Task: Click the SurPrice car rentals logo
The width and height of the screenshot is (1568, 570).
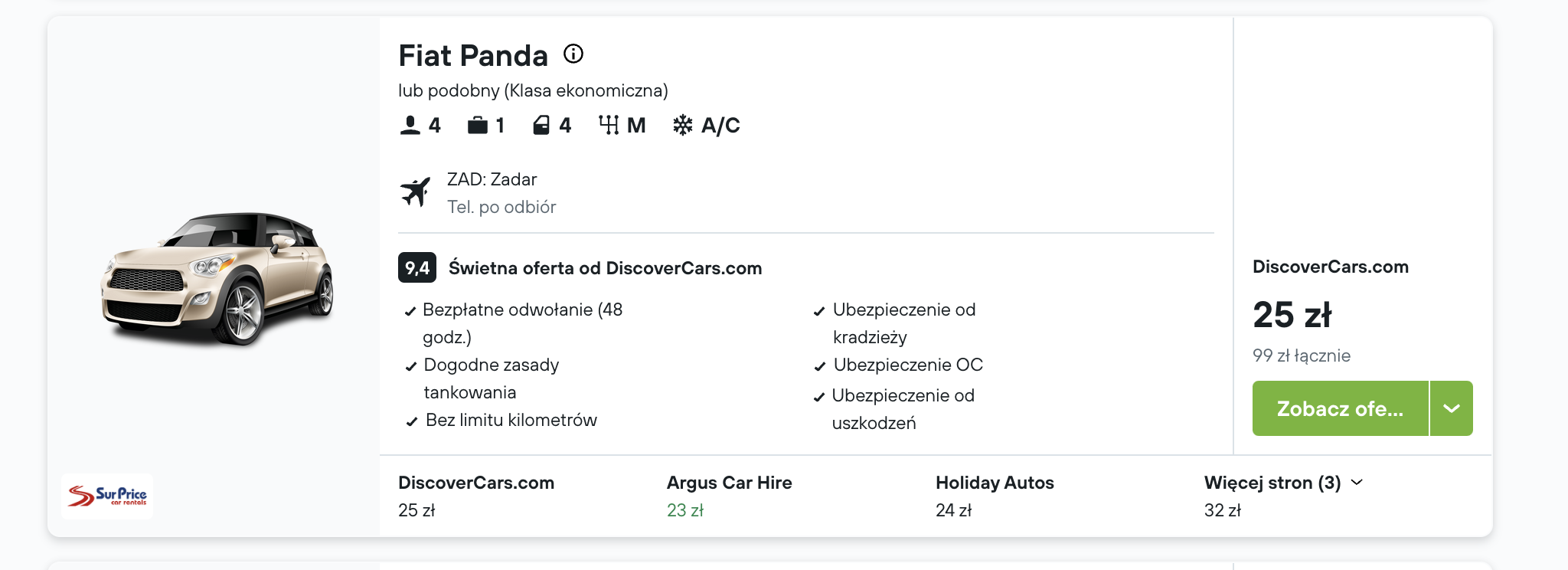Action: tap(107, 496)
